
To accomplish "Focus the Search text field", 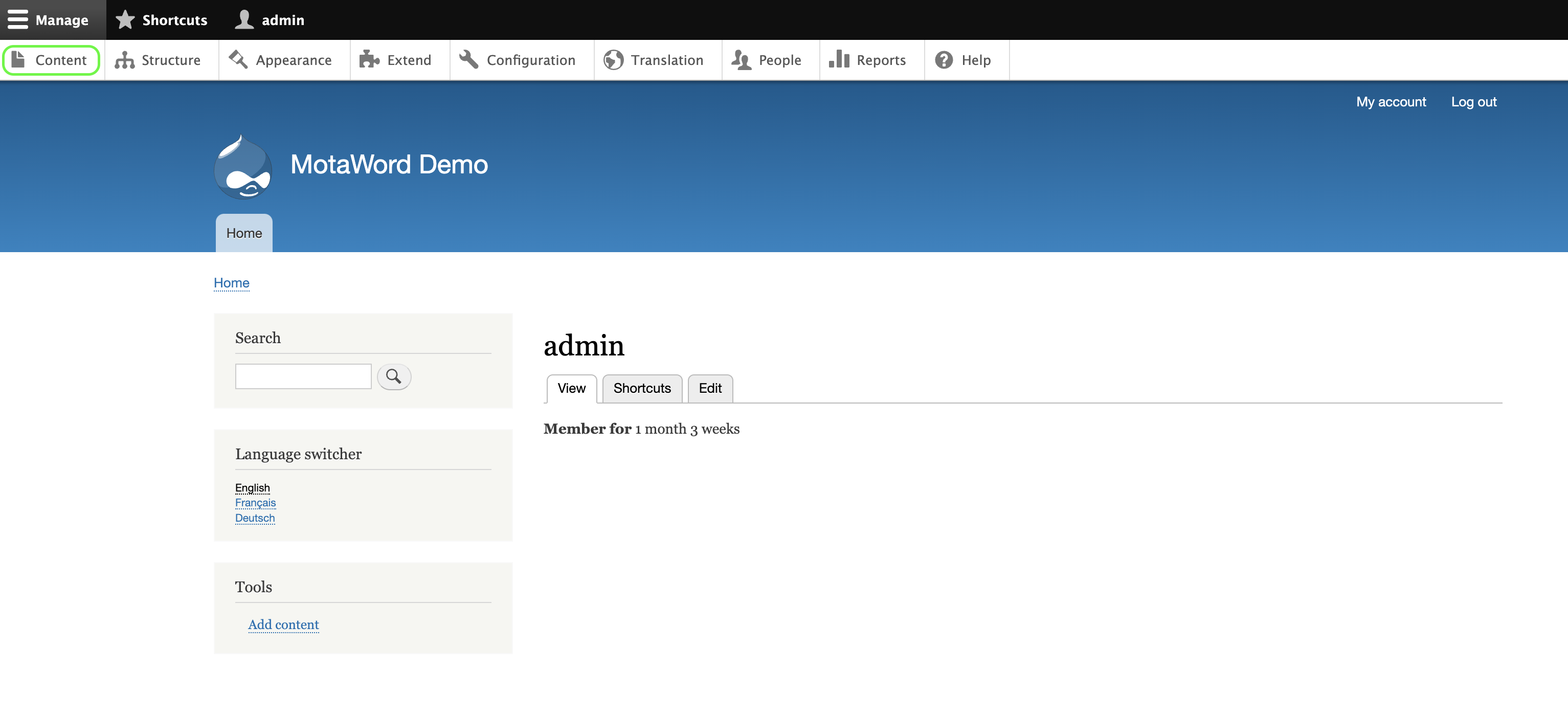I will [303, 376].
